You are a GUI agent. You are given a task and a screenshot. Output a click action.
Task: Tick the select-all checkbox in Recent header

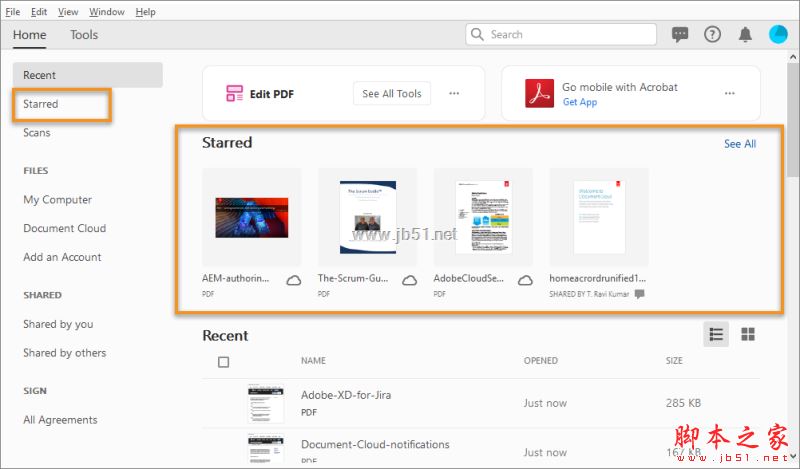pyautogui.click(x=223, y=362)
